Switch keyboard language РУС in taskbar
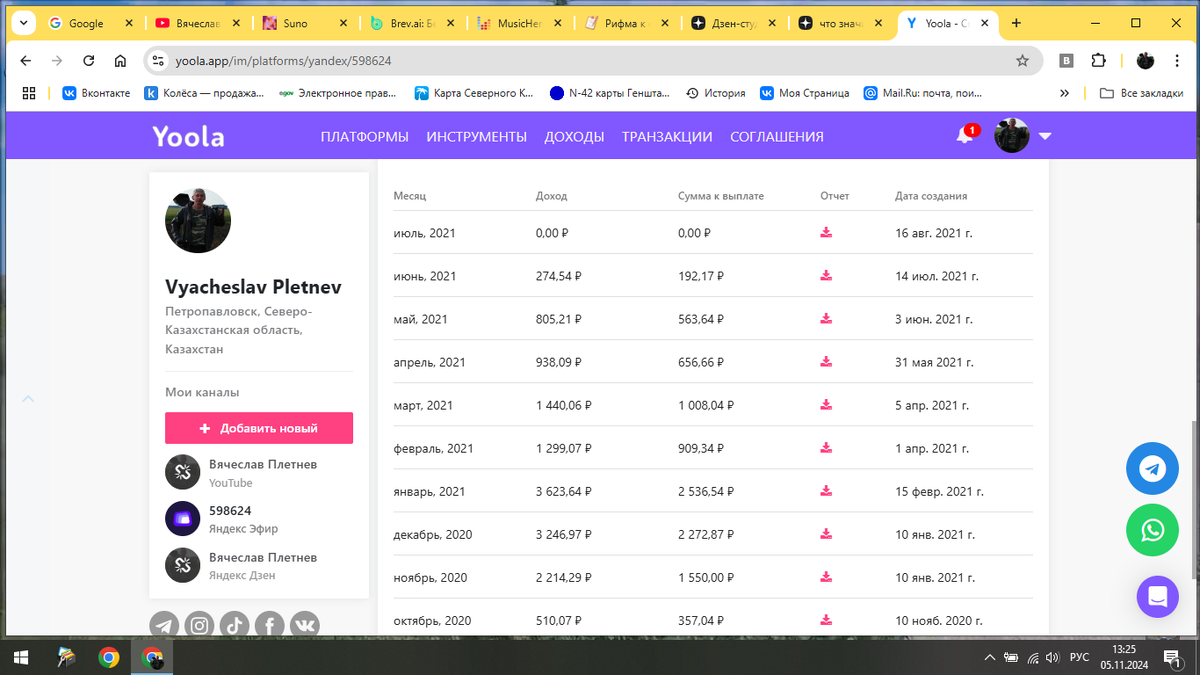 (1079, 657)
